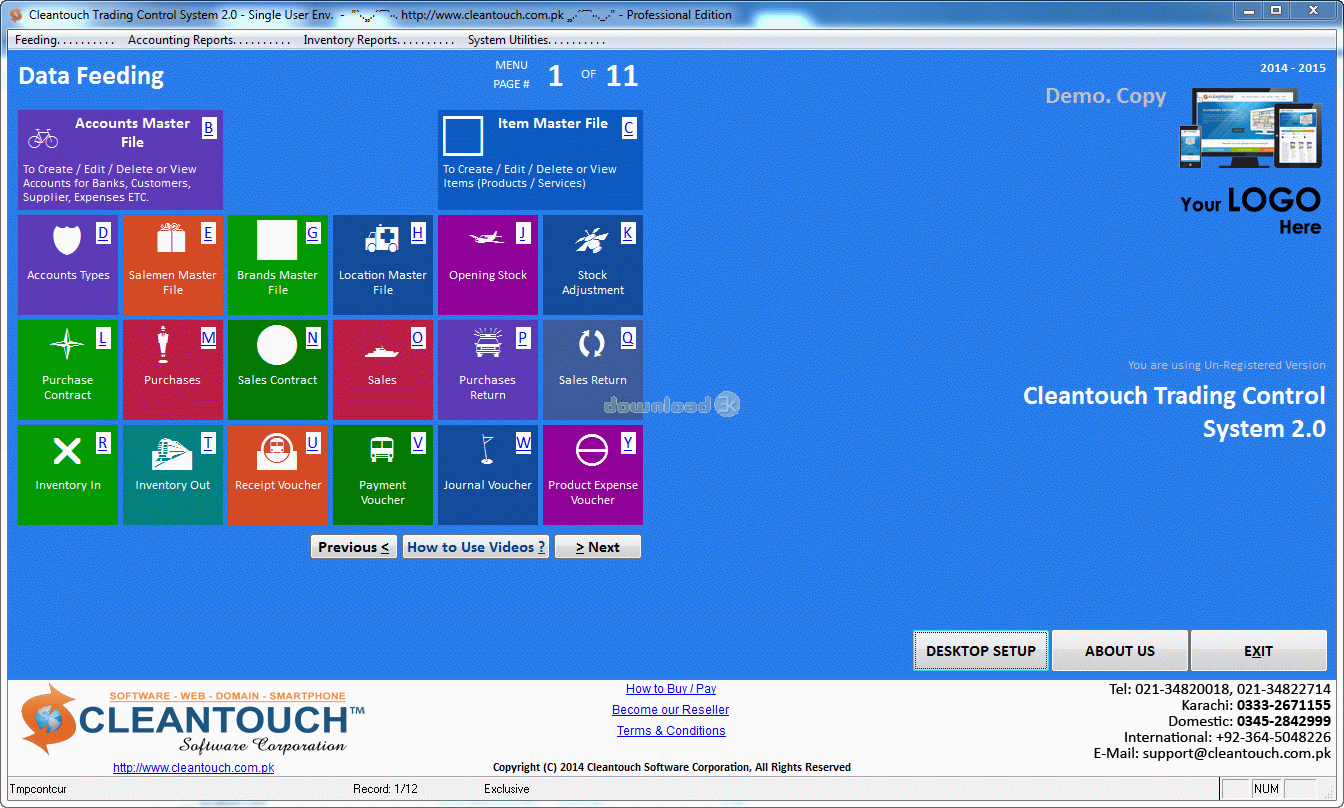Open Salemen Master File gift icon

[x=172, y=239]
